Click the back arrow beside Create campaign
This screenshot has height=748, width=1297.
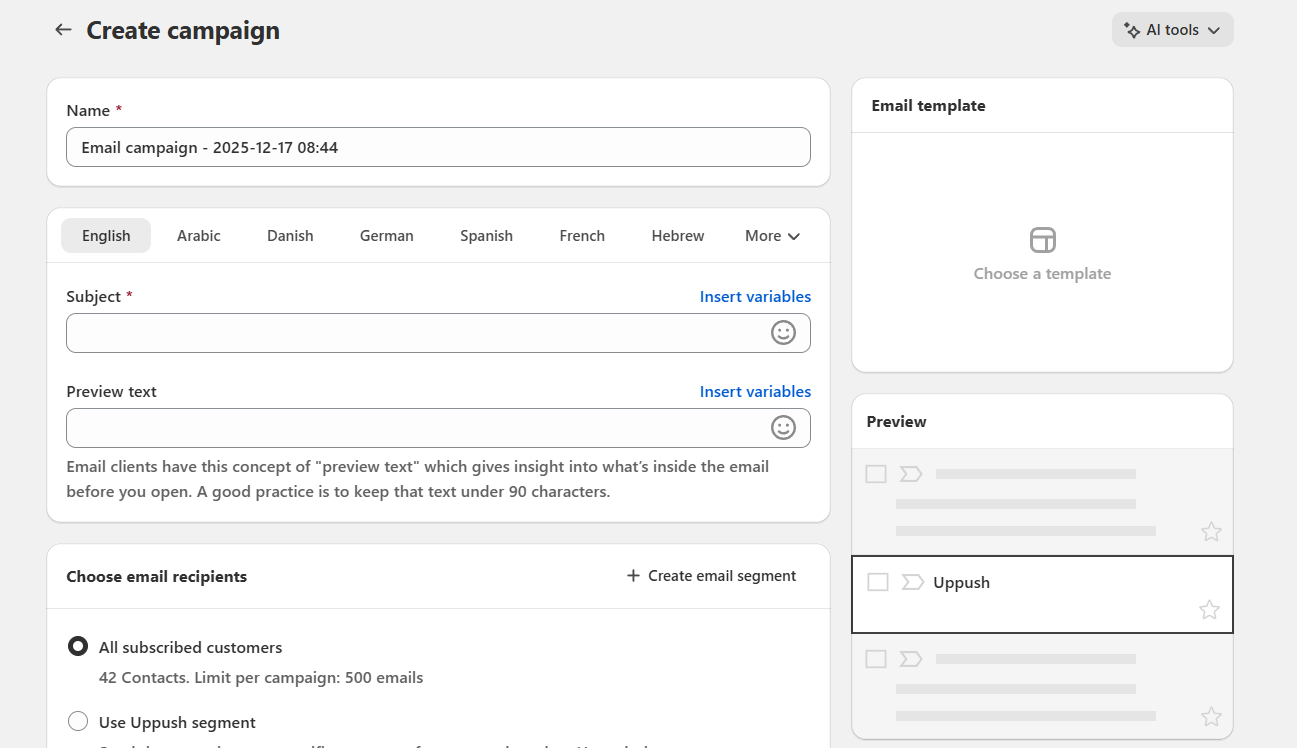point(63,30)
